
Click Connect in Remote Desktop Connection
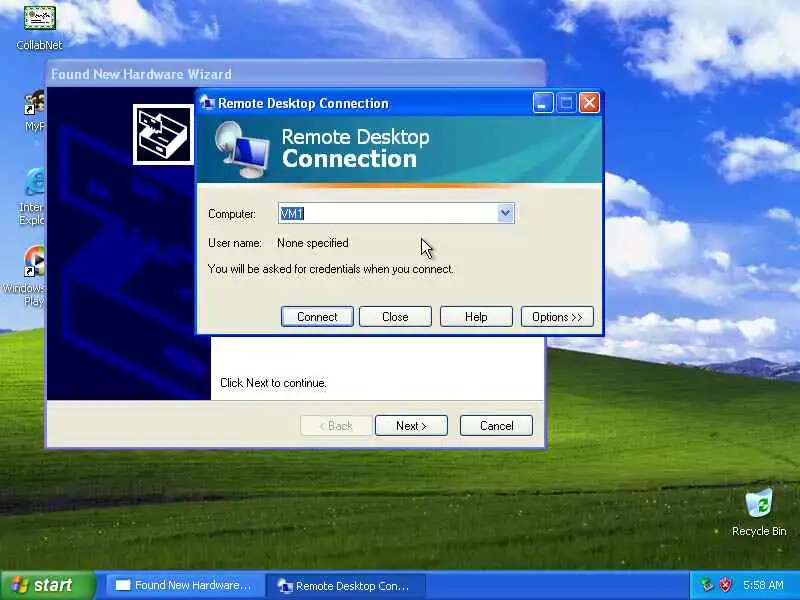(x=317, y=317)
